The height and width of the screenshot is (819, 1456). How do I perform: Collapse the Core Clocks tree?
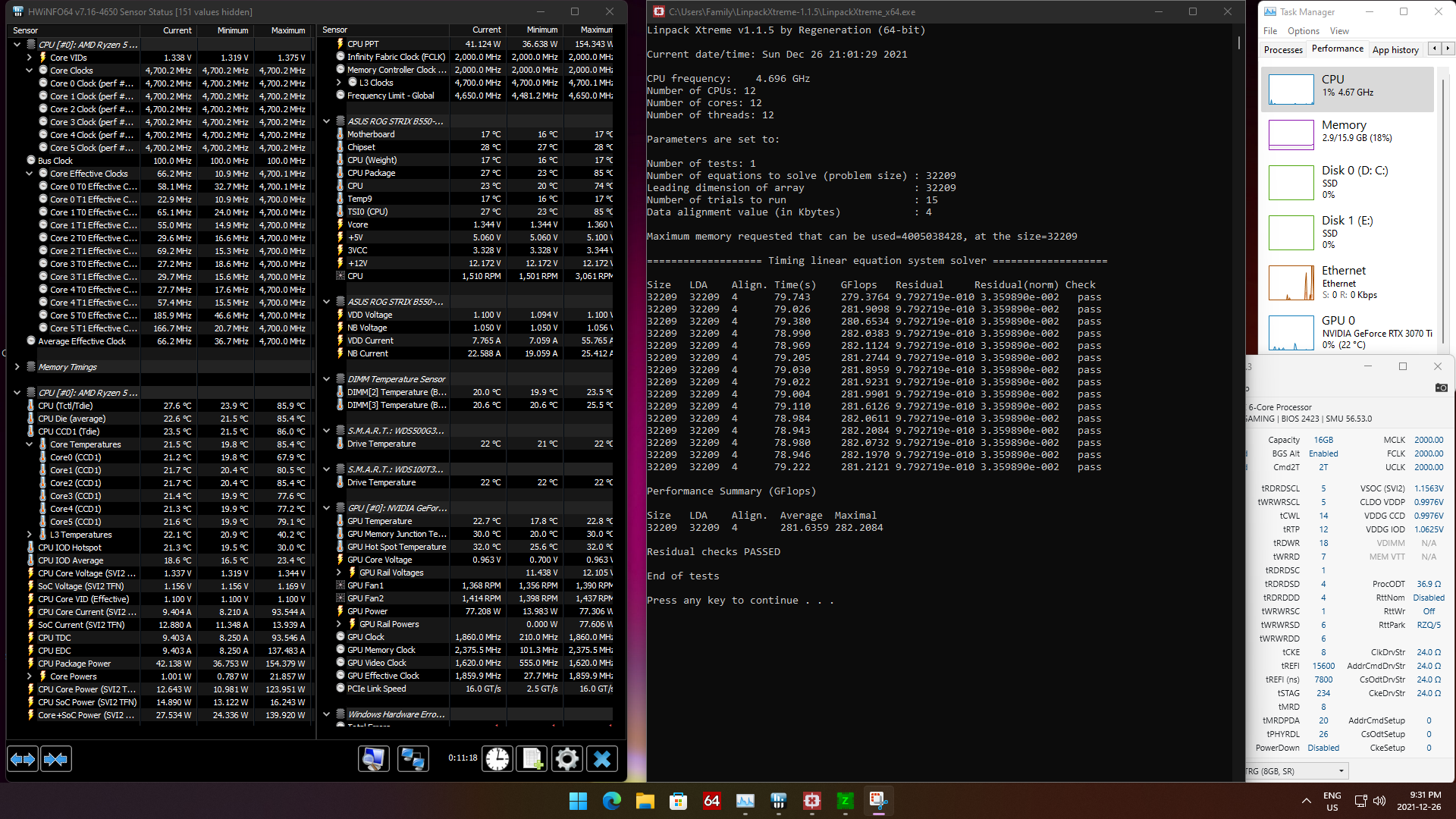tap(30, 71)
